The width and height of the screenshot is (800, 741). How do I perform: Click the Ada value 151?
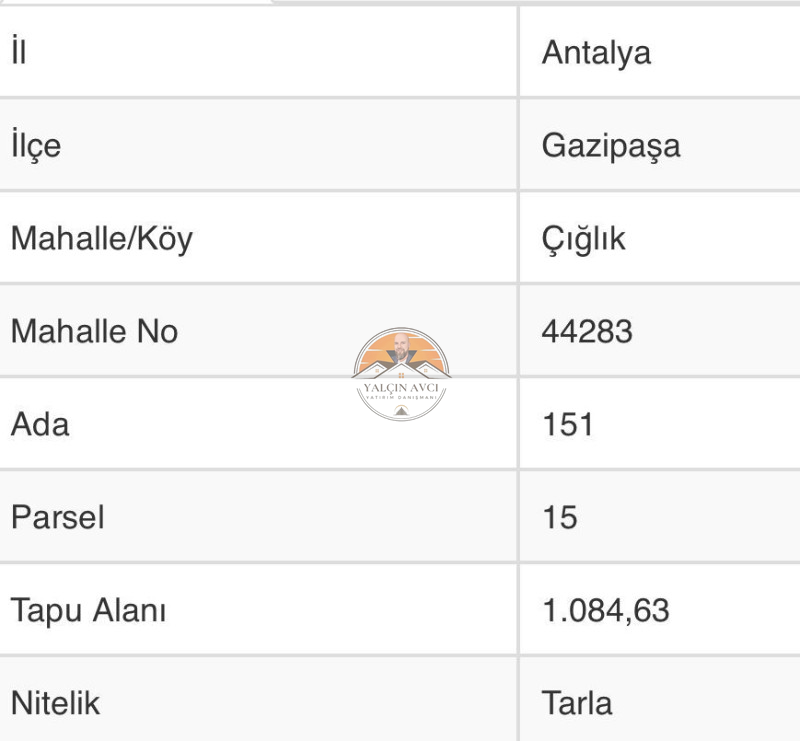[x=567, y=424]
